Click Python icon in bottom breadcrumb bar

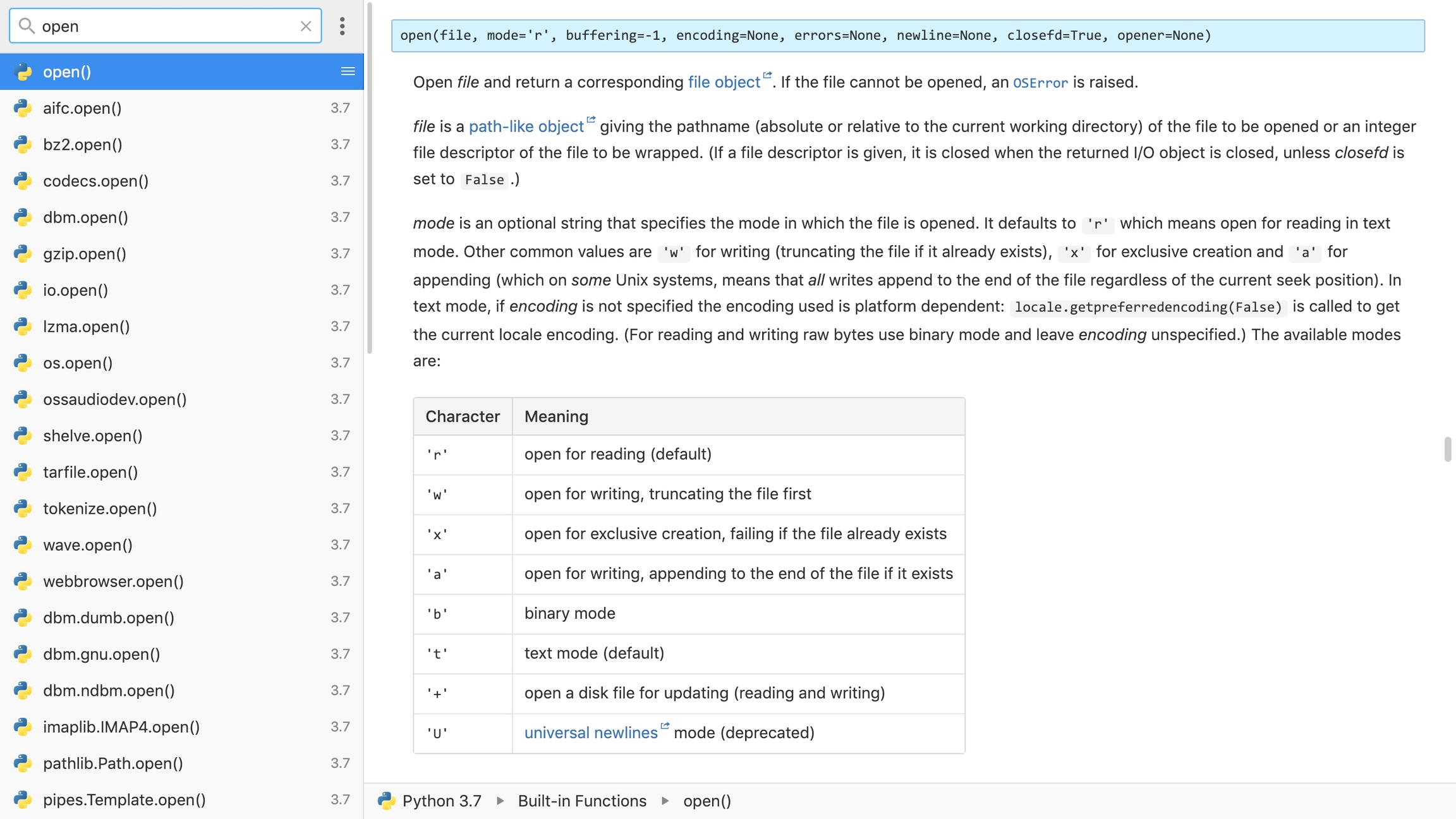386,801
